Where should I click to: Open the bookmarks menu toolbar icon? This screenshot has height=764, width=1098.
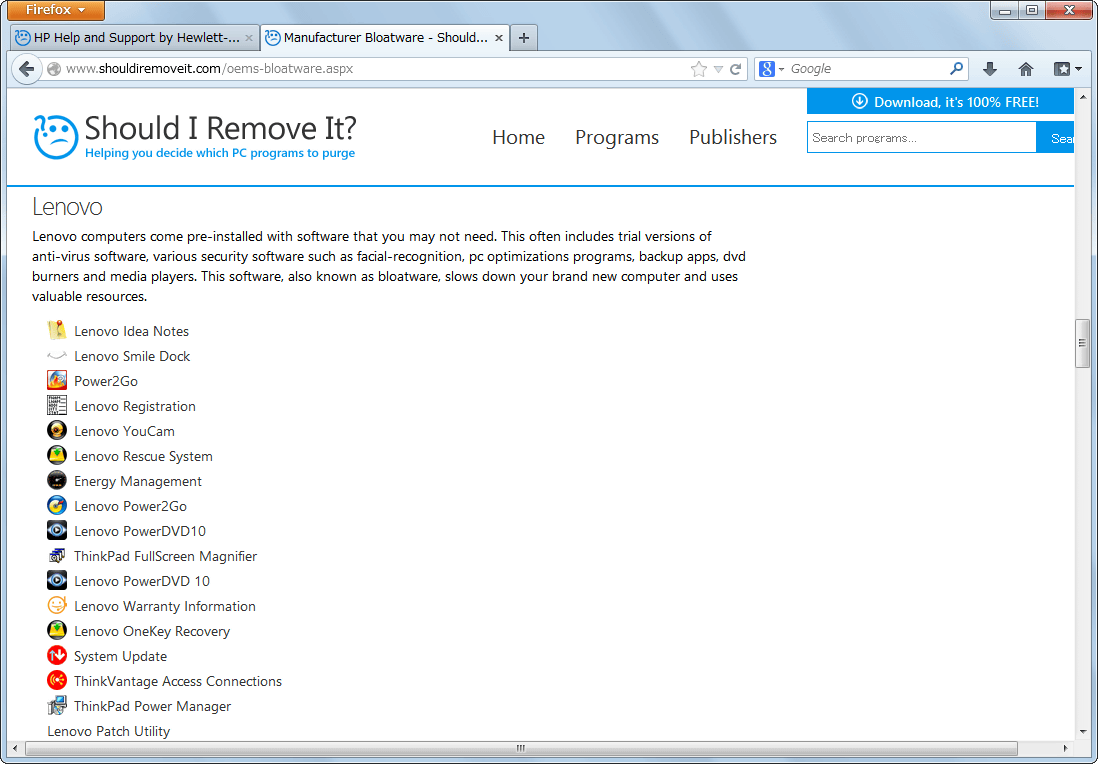pos(1068,69)
